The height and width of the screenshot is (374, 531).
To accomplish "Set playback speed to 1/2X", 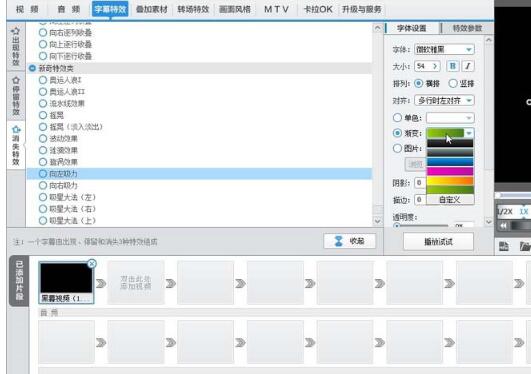I will click(x=505, y=211).
